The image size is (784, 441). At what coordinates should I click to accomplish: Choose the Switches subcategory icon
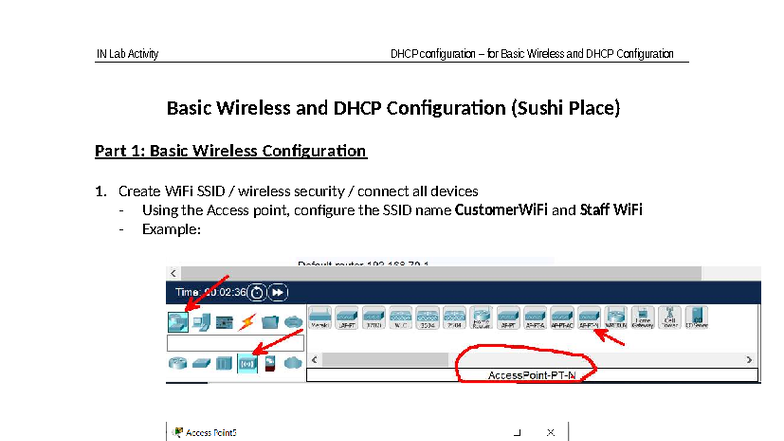click(x=201, y=363)
